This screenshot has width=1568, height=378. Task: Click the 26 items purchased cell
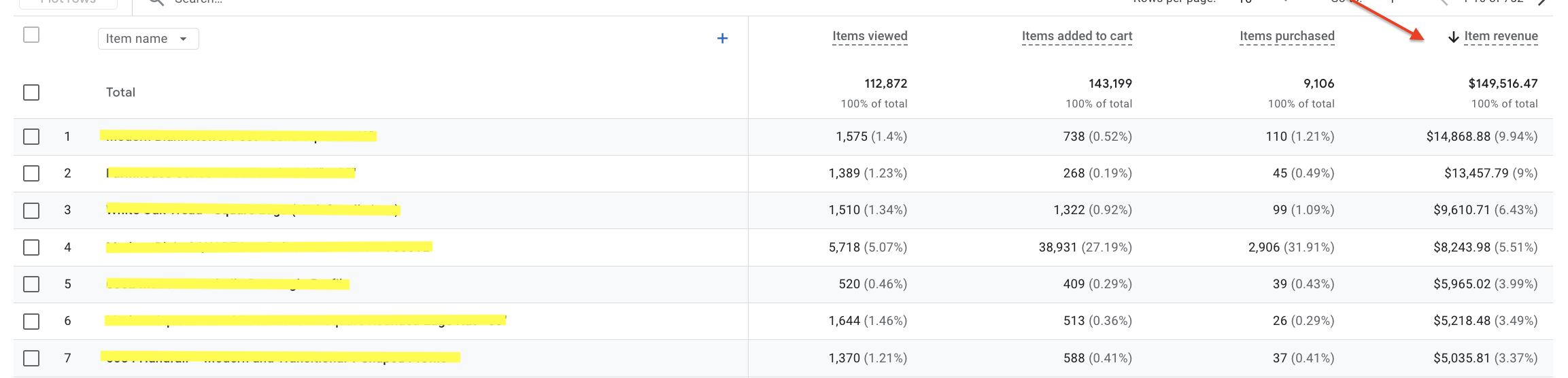1303,321
